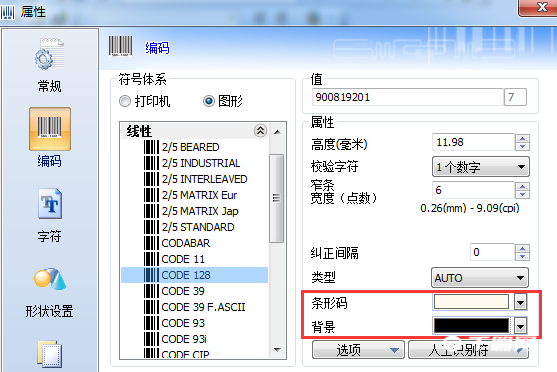The height and width of the screenshot is (372, 557).
Task: Click the barcode icon beside 2/5 INDUSTRIAL
Action: (151, 163)
